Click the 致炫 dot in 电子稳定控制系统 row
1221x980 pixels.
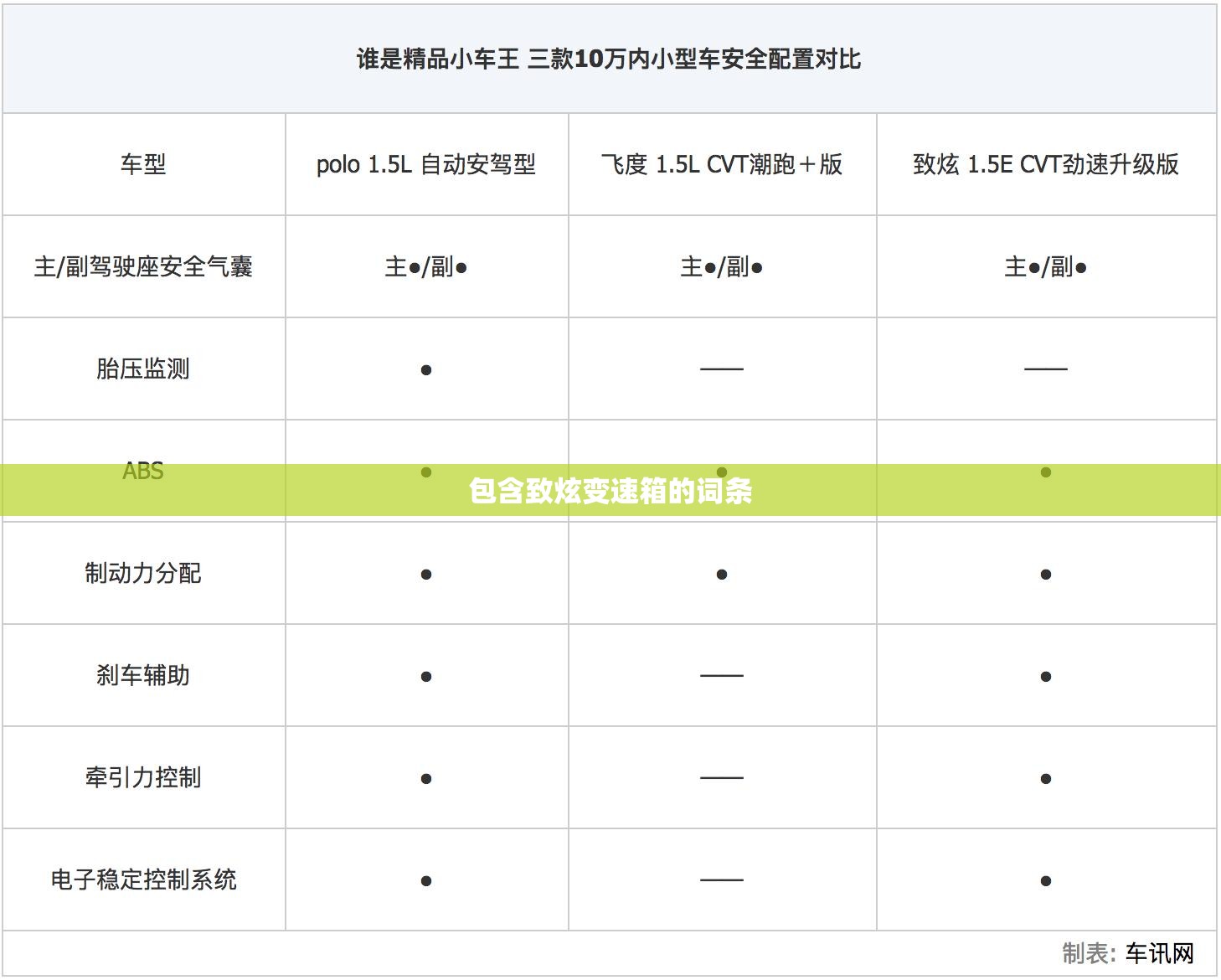(x=1046, y=880)
